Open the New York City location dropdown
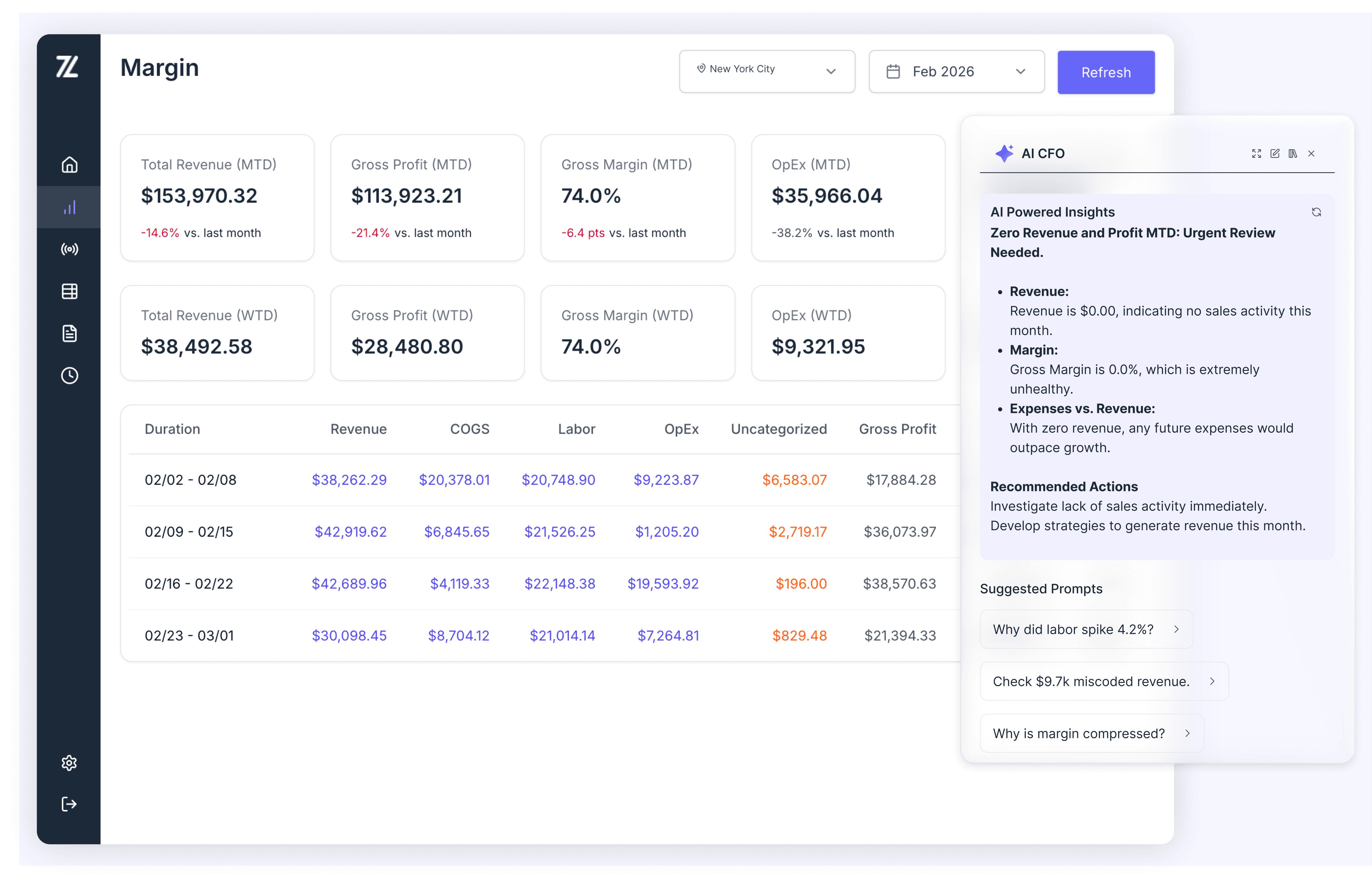 767,71
